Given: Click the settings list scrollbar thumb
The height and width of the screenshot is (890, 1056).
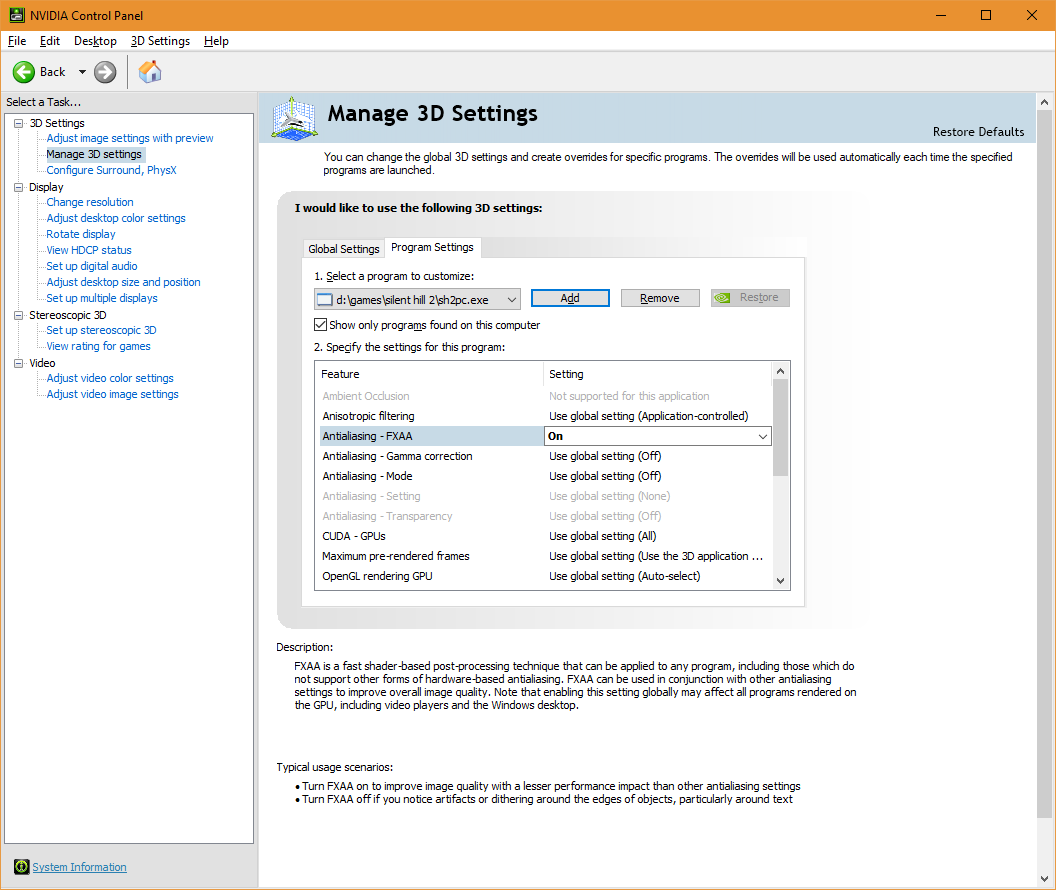Looking at the screenshot, I should pos(781,427).
